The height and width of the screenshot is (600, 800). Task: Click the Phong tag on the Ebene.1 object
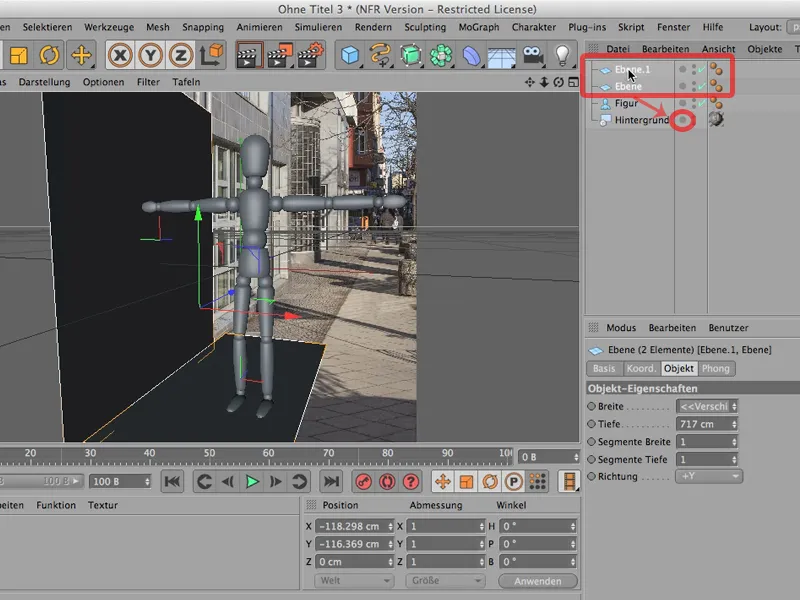(x=716, y=69)
